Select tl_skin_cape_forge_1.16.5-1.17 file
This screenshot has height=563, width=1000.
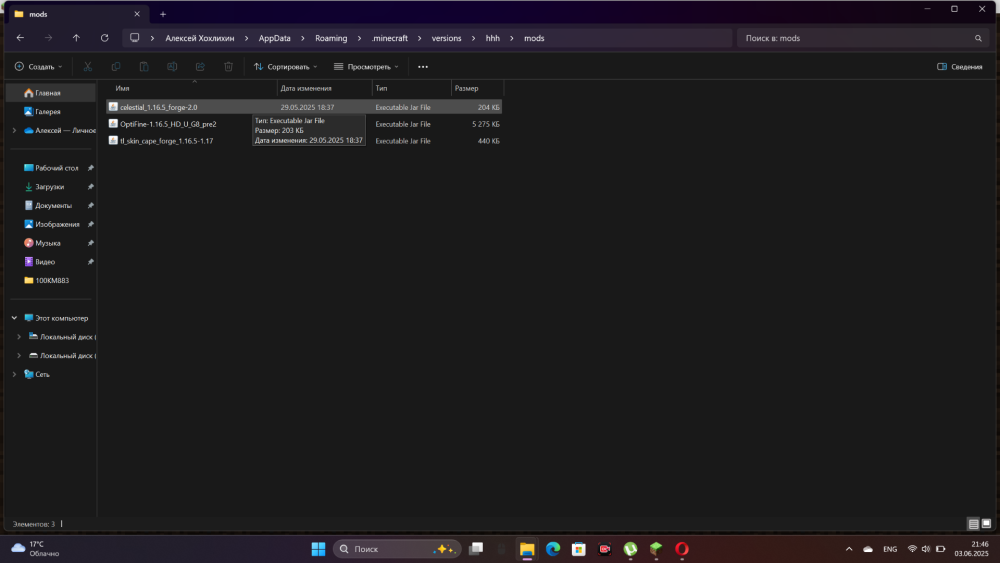[x=304, y=141]
